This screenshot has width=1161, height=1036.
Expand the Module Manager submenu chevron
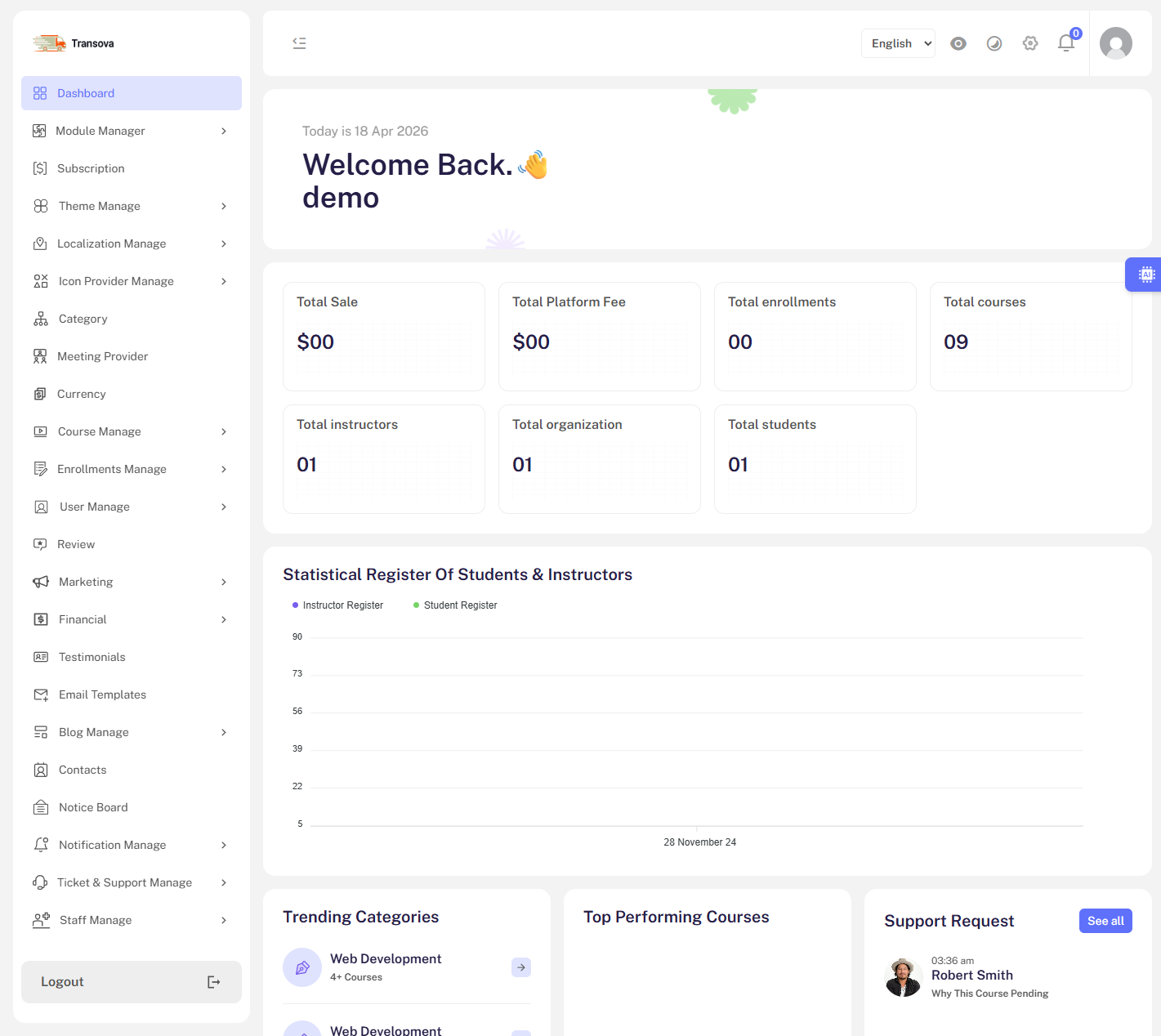(x=224, y=131)
